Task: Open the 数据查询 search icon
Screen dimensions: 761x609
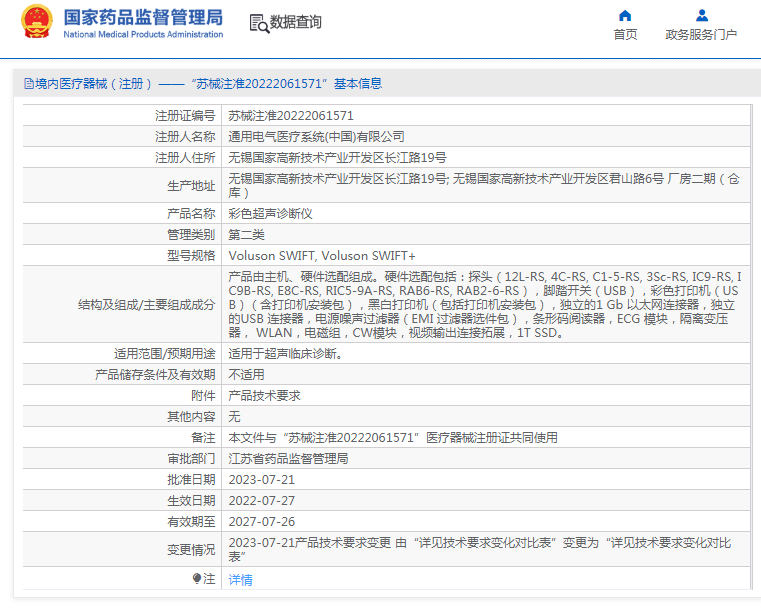Action: 258,22
